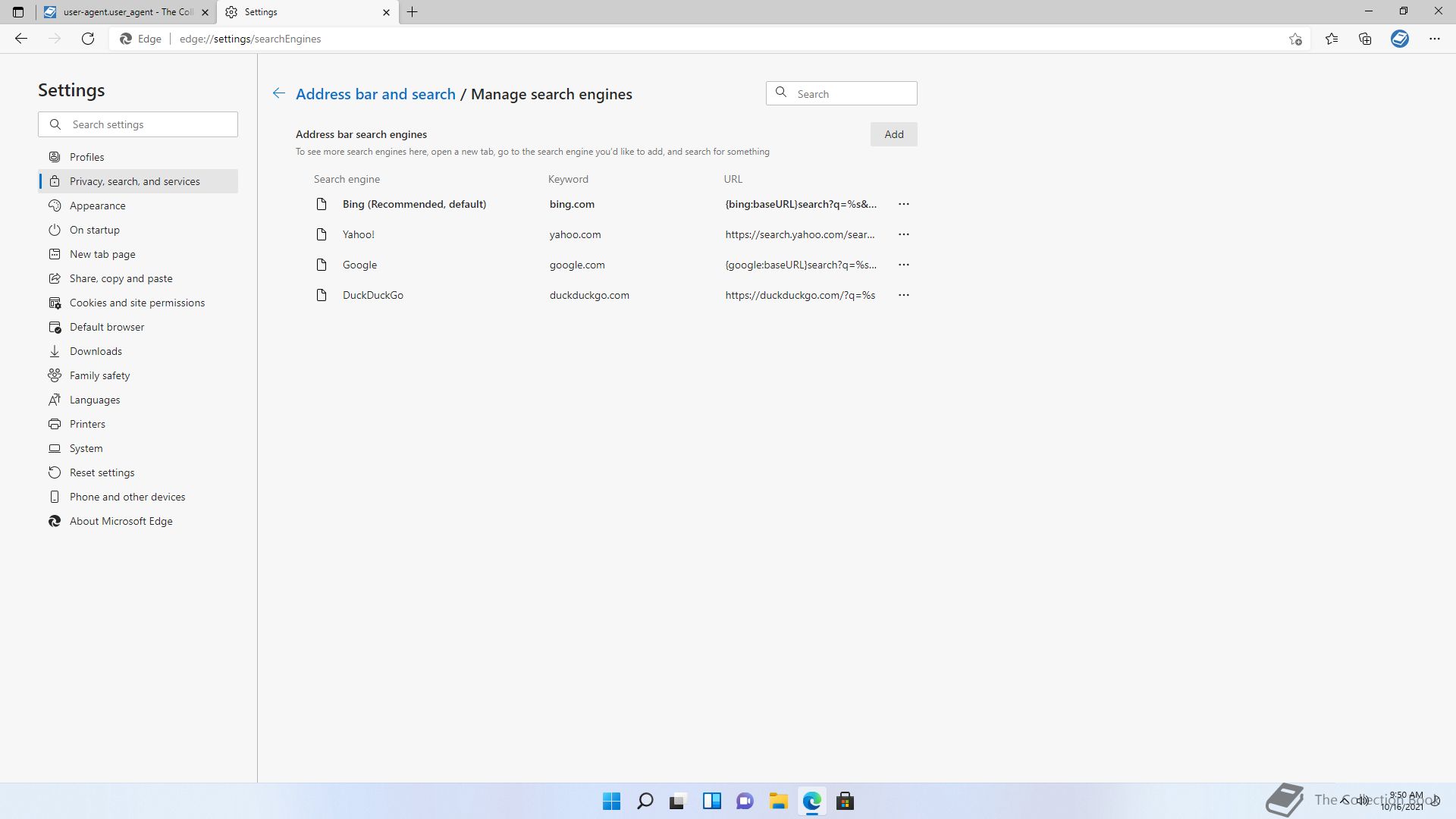Select Privacy, search, and services

pyautogui.click(x=138, y=181)
